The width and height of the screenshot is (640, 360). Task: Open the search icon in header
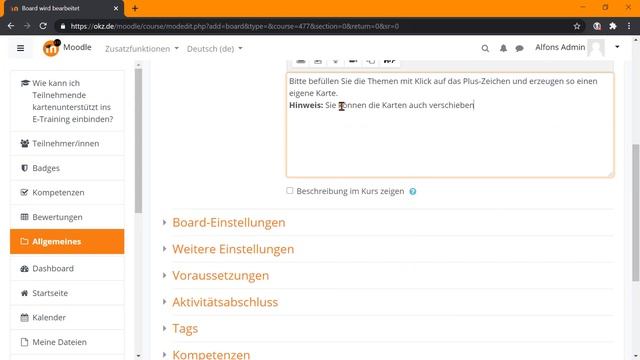[485, 49]
